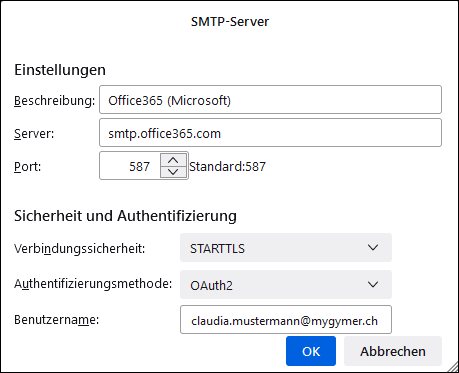The image size is (459, 373).
Task: Click the Standard:587 text next to the port
Action: (227, 166)
